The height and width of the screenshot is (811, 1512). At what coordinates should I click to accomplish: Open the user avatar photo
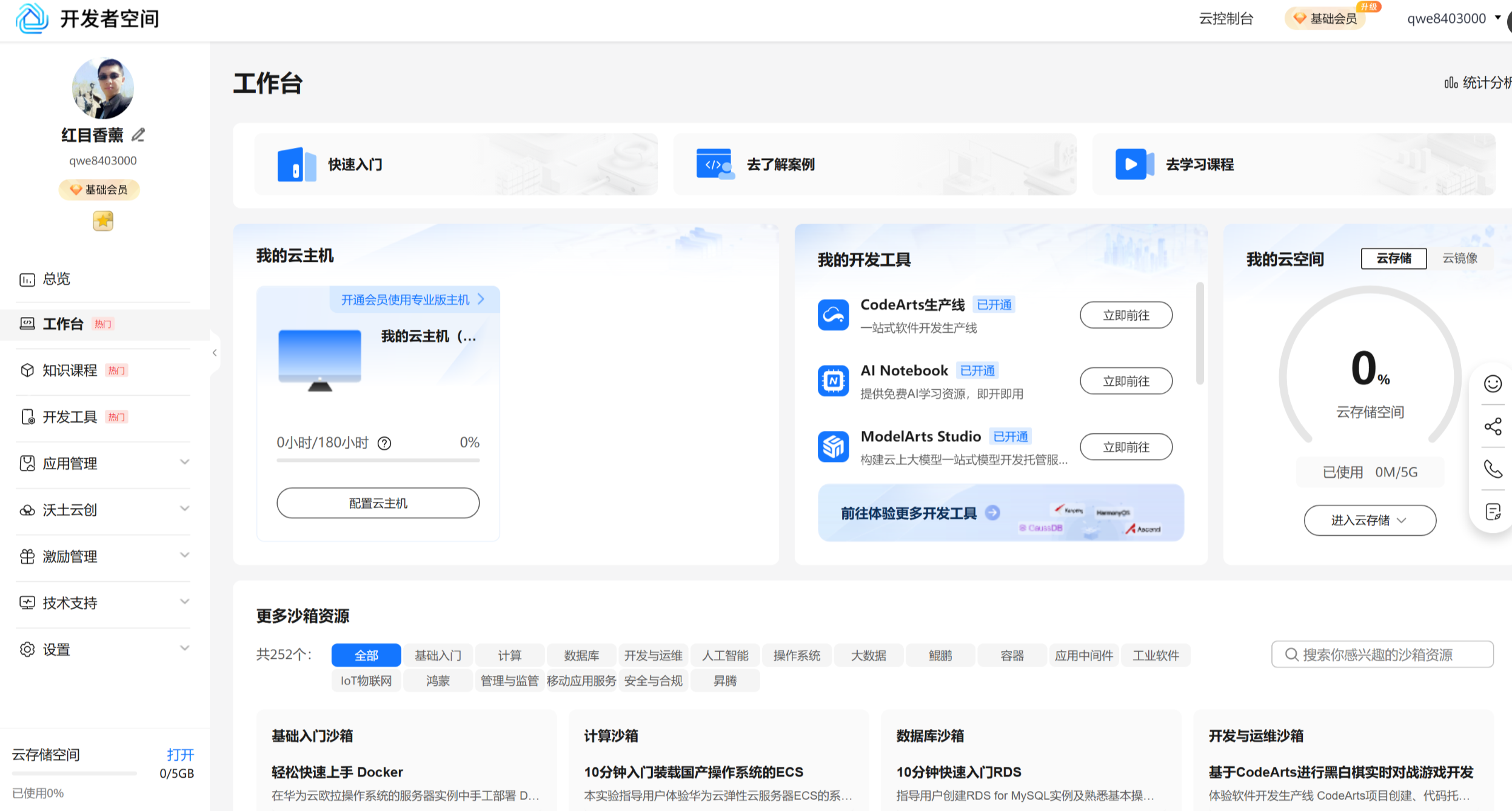tap(103, 88)
